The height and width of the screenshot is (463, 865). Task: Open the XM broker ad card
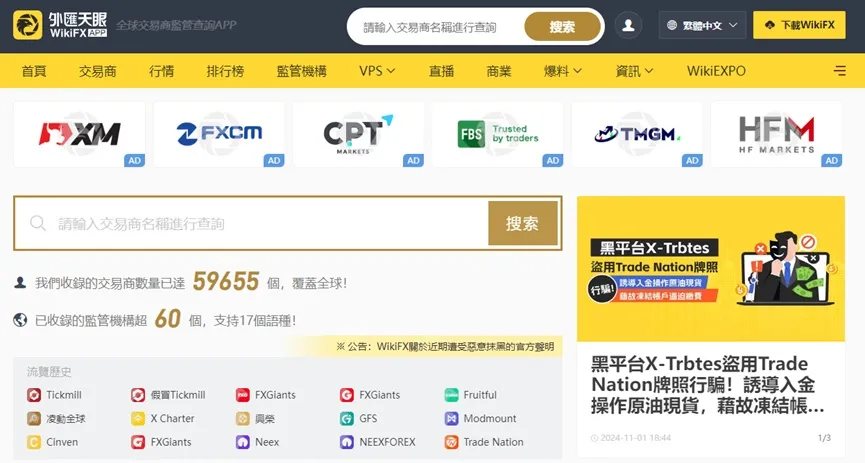79,134
